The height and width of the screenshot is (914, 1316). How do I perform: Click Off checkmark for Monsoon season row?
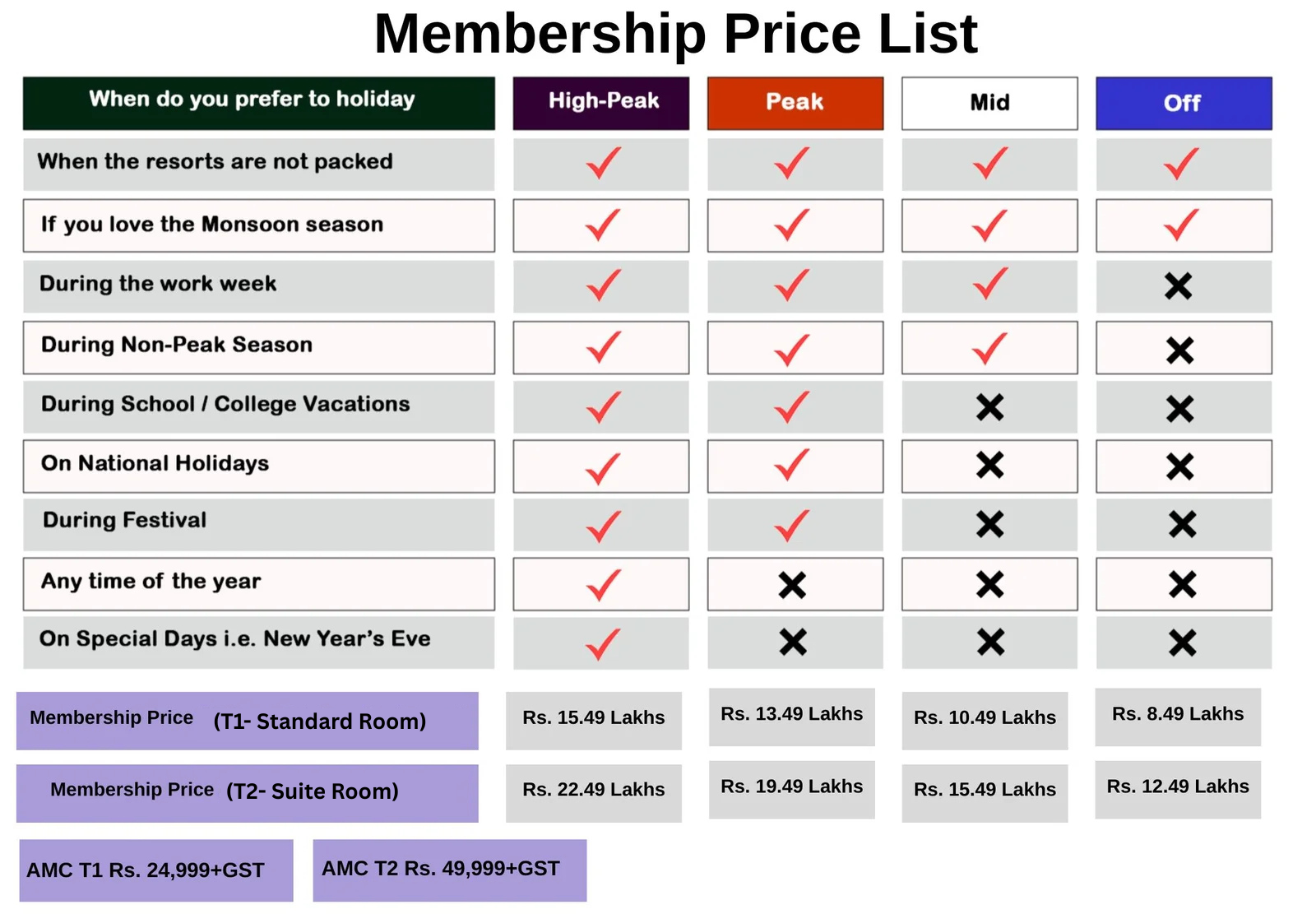pos(1181,225)
